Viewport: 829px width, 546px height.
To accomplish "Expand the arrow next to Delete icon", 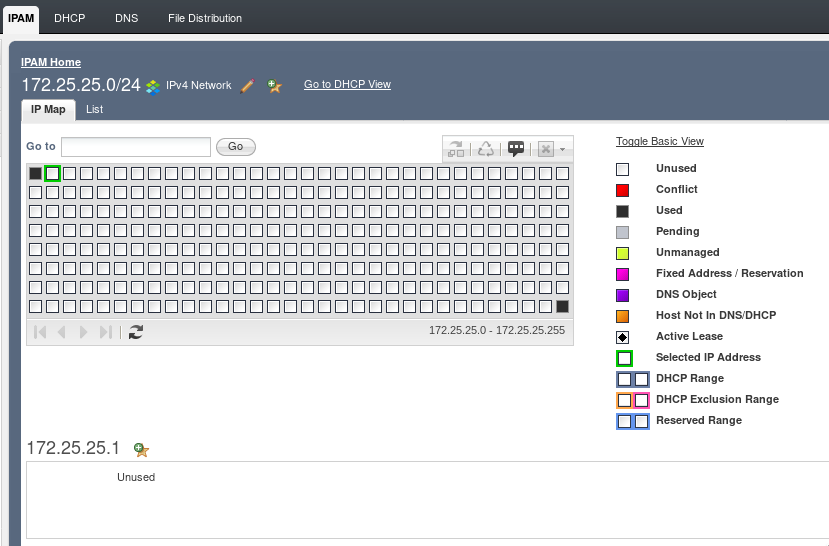I will click(x=563, y=150).
